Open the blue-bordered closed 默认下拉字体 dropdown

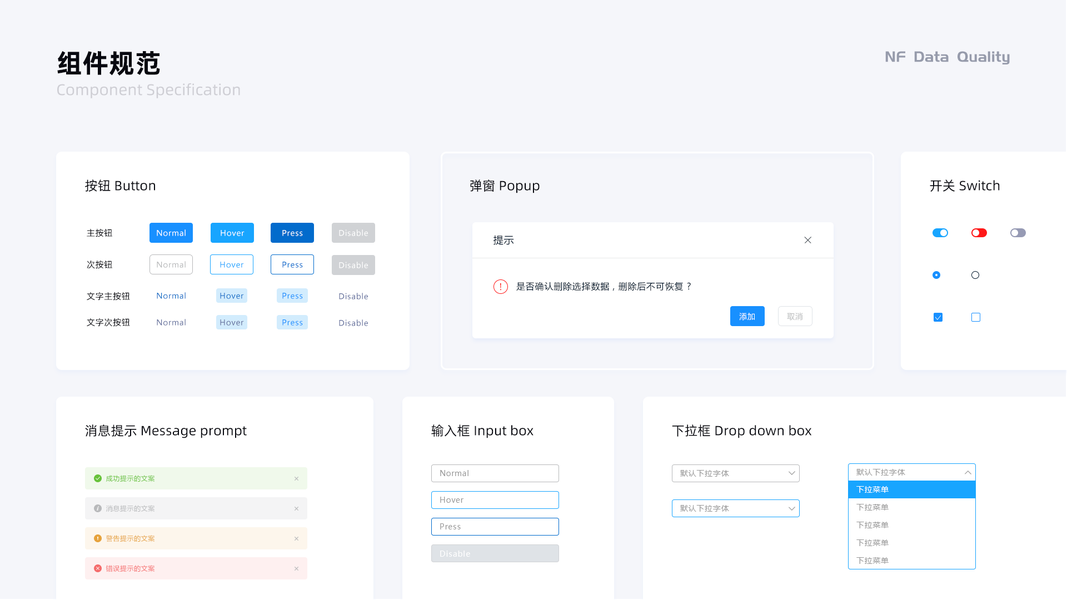(x=736, y=508)
